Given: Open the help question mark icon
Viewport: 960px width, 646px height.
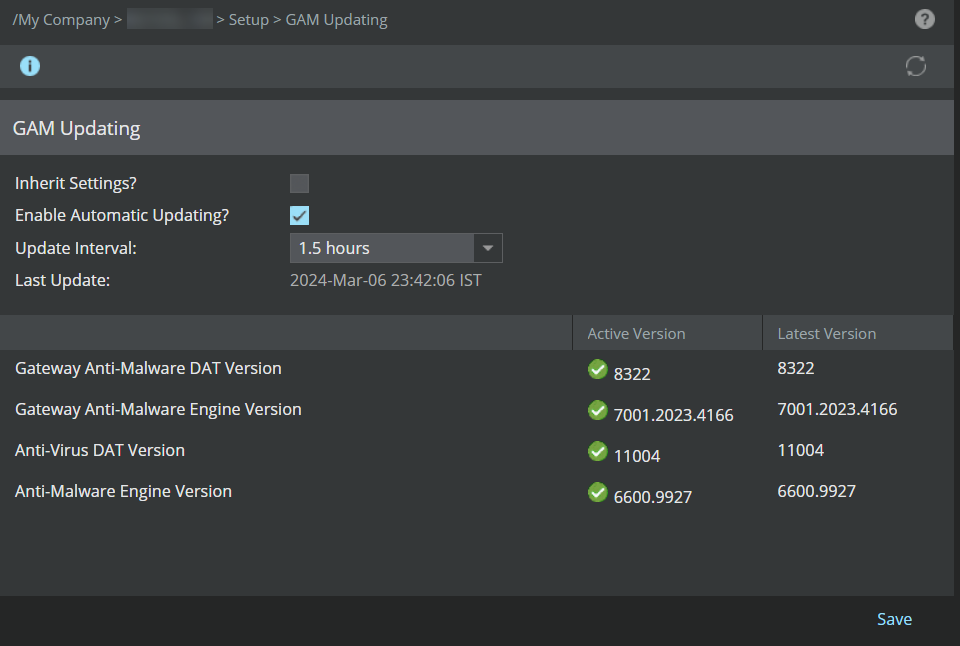Looking at the screenshot, I should 924,19.
